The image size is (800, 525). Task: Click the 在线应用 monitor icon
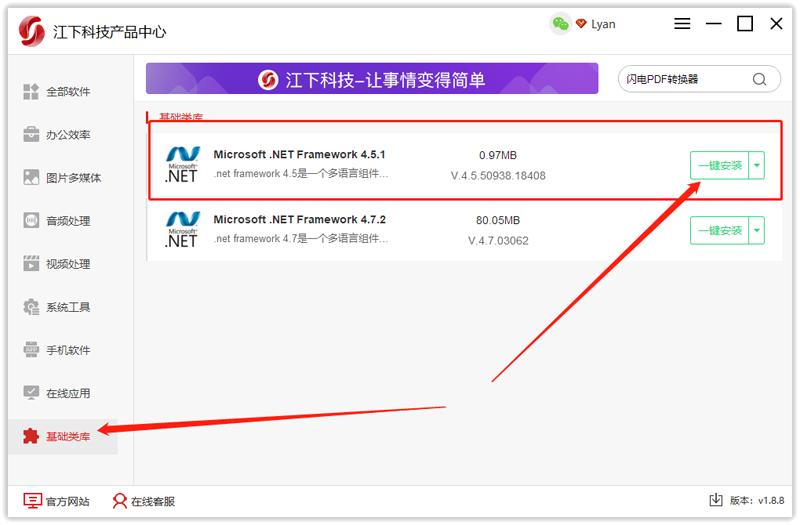31,393
